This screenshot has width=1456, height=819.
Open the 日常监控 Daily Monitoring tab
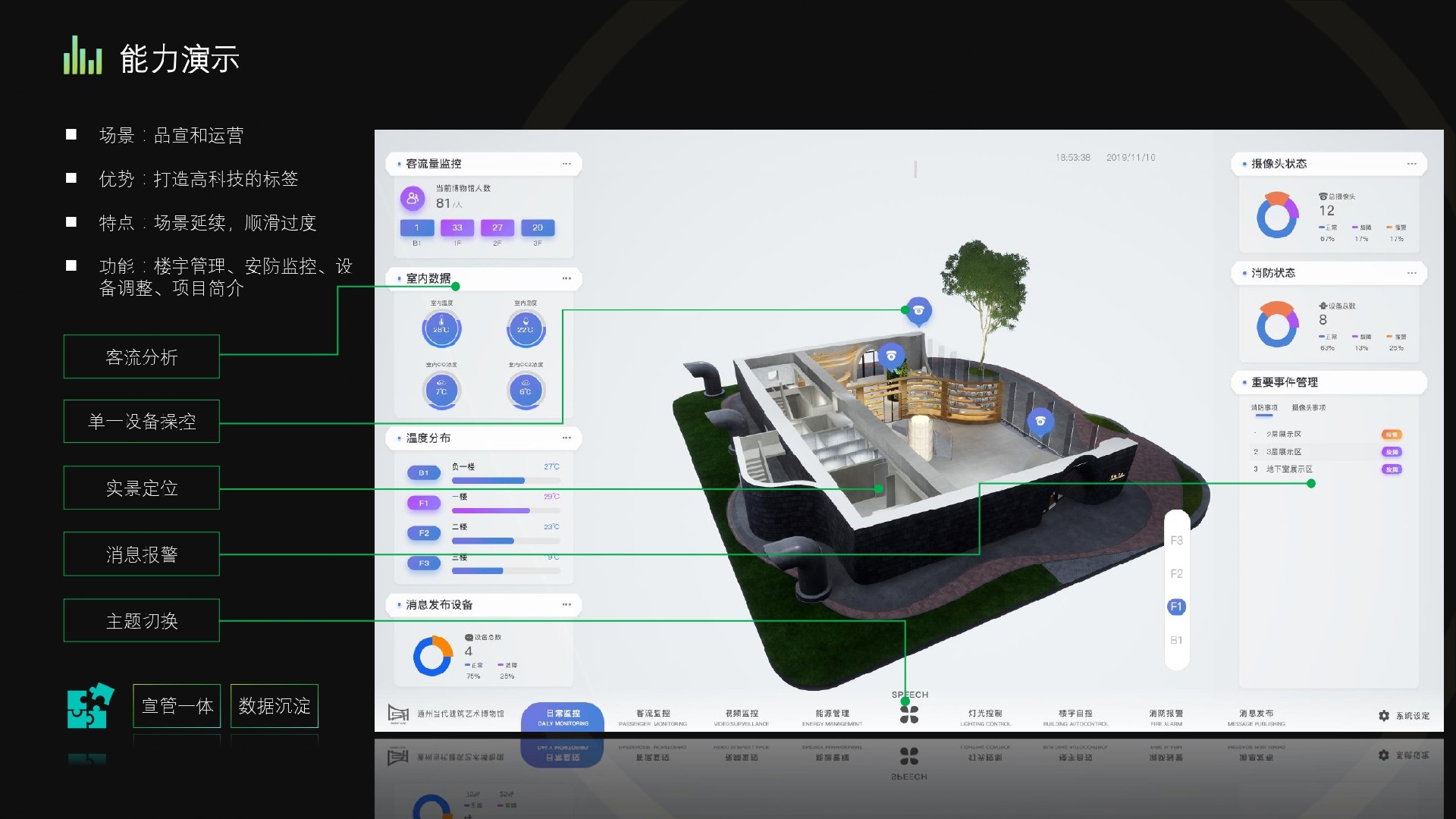[x=563, y=717]
